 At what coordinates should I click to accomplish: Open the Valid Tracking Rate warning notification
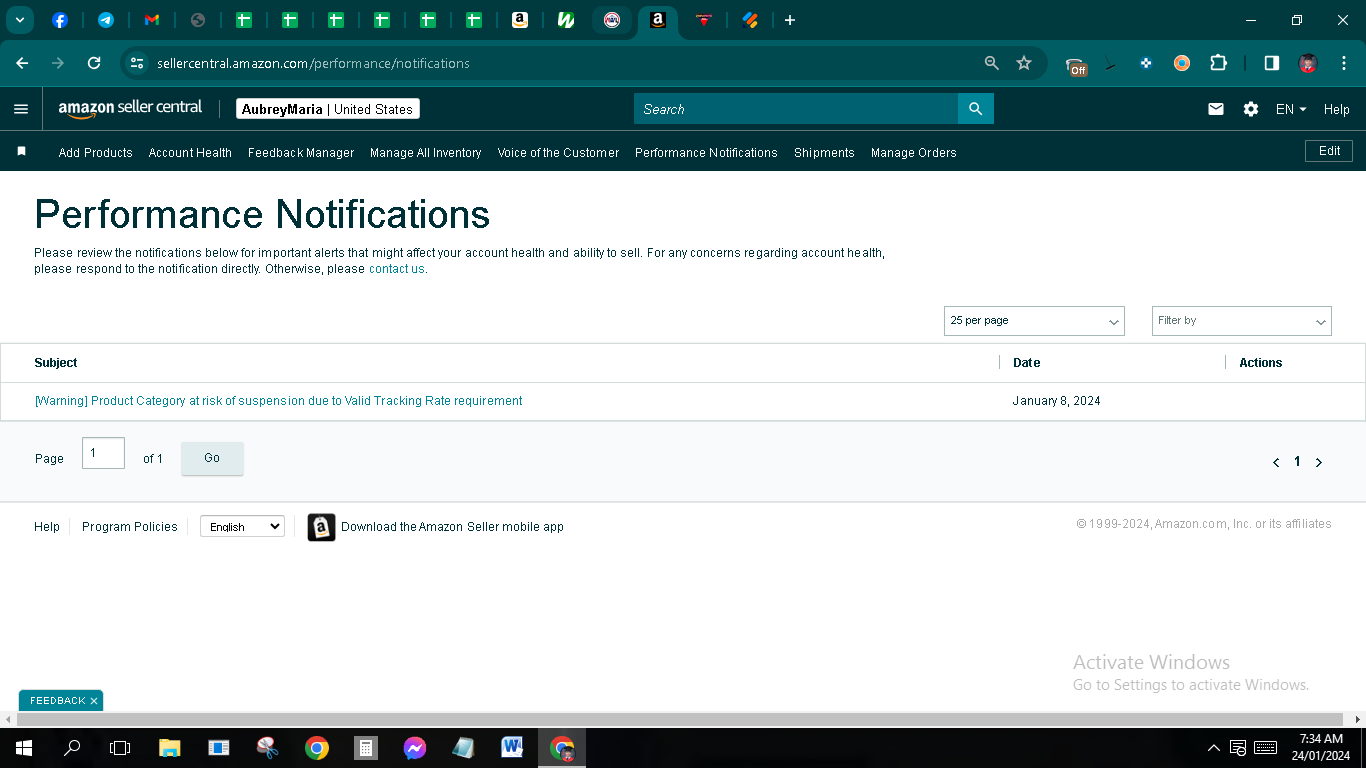pos(278,401)
